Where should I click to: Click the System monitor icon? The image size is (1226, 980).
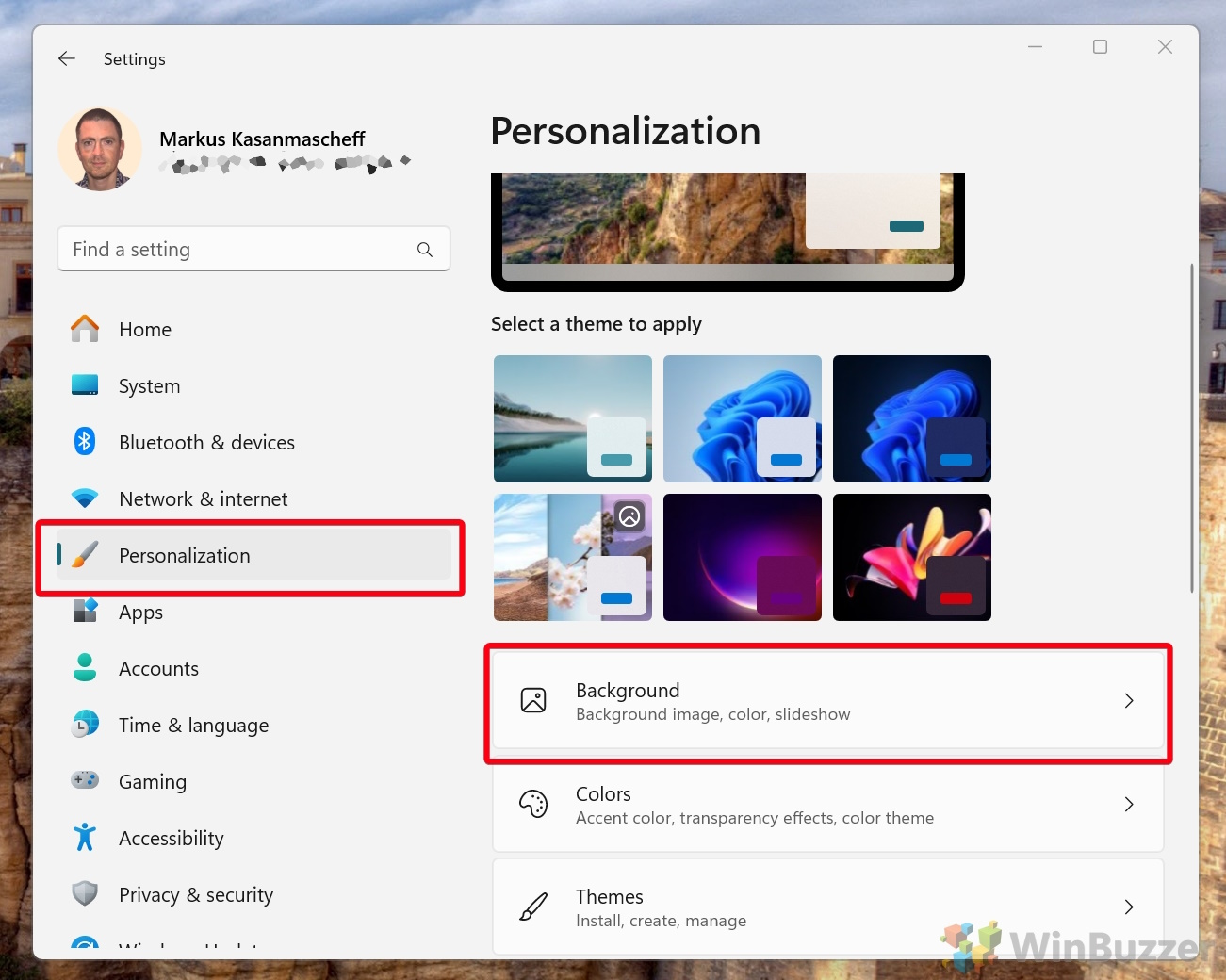pyautogui.click(x=85, y=385)
